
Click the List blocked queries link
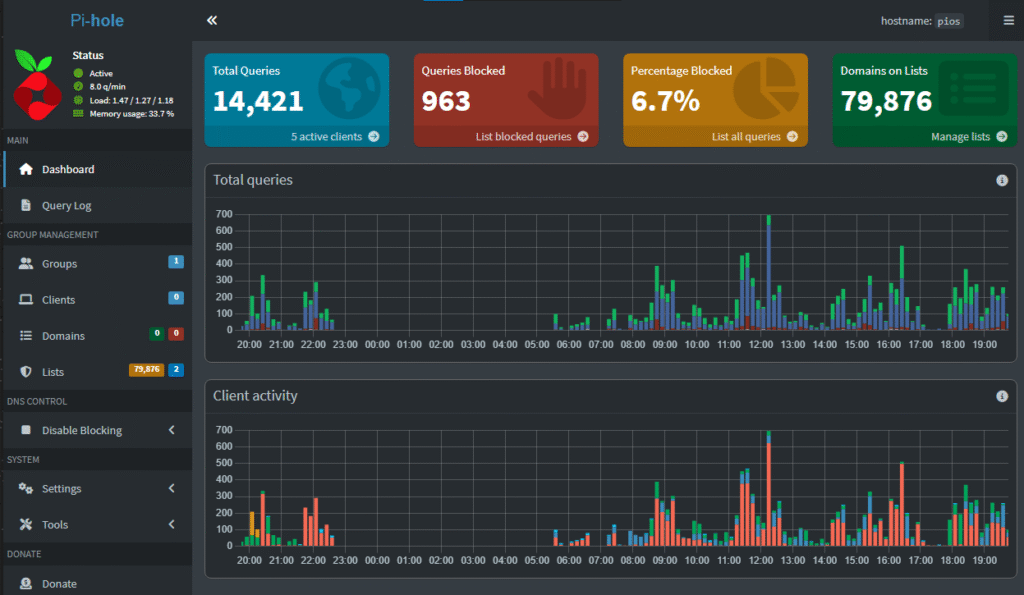coord(523,136)
